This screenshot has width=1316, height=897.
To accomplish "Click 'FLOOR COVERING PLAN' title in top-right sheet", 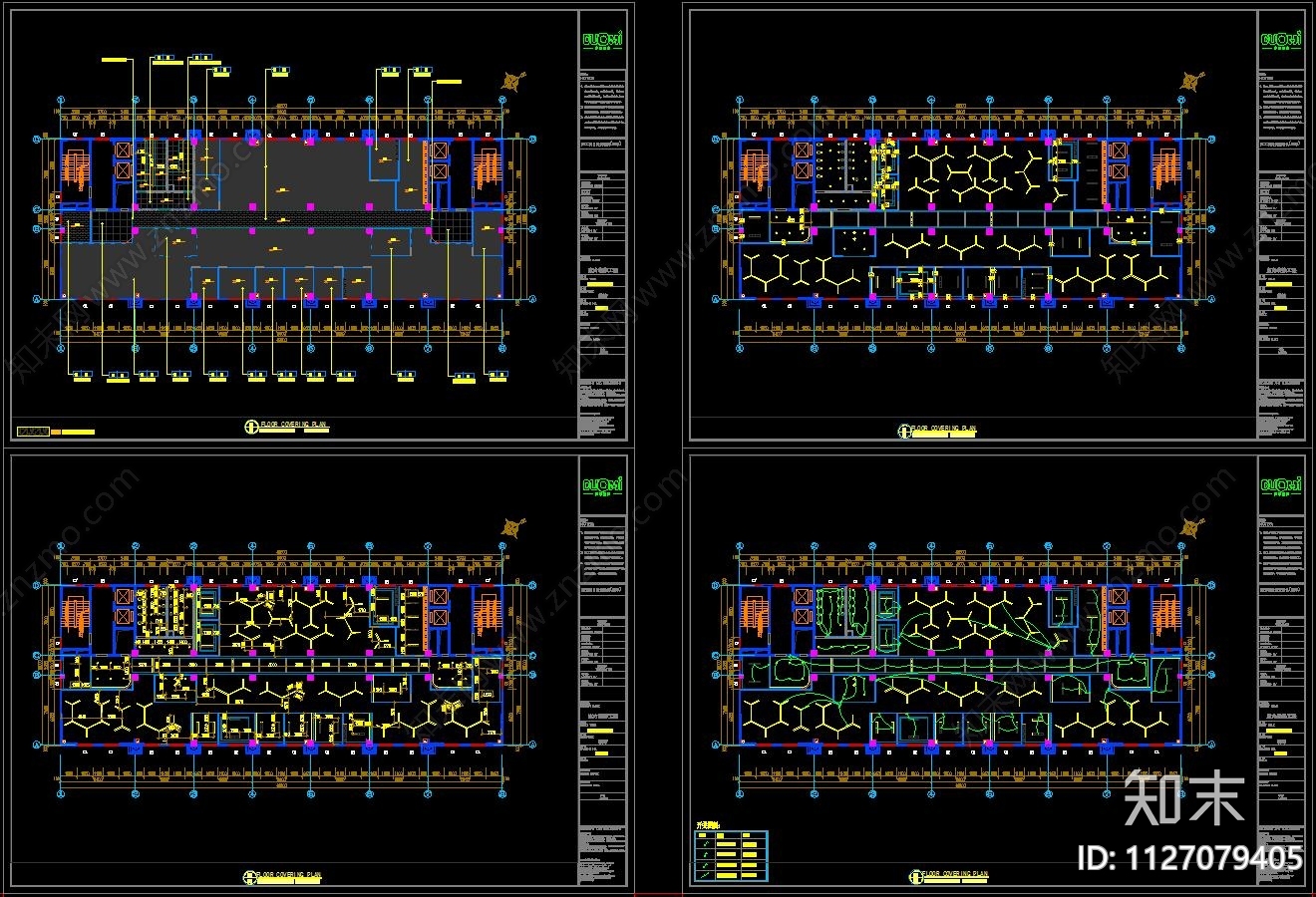I will click(x=943, y=428).
